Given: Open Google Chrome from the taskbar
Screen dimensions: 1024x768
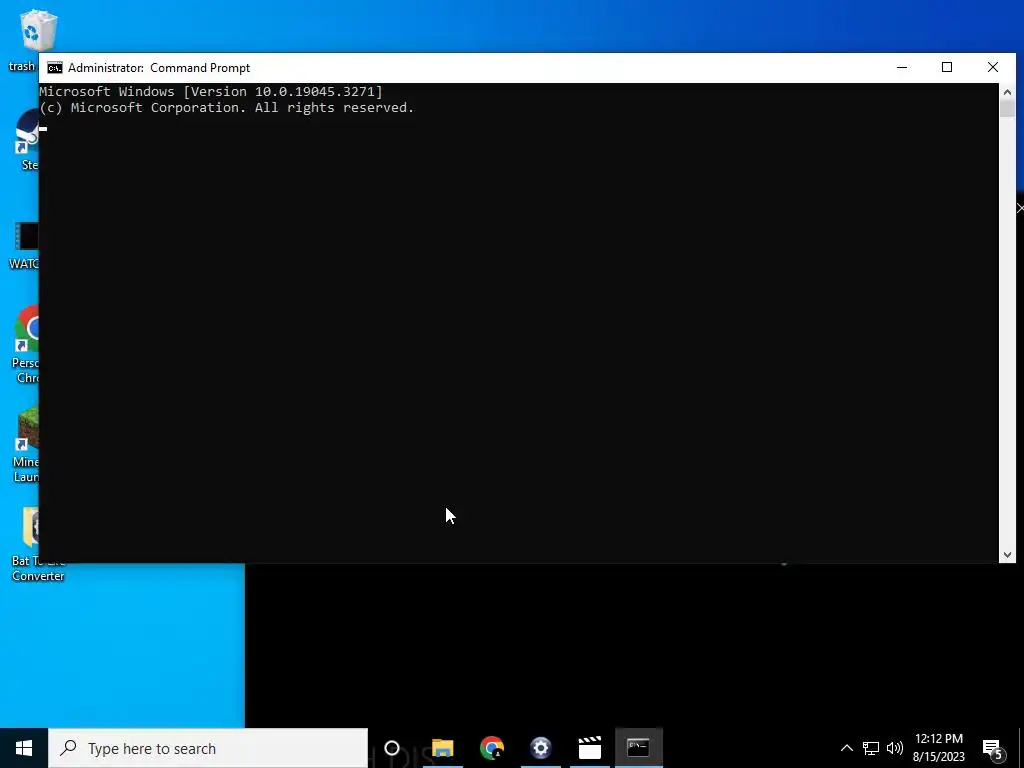Looking at the screenshot, I should point(492,748).
